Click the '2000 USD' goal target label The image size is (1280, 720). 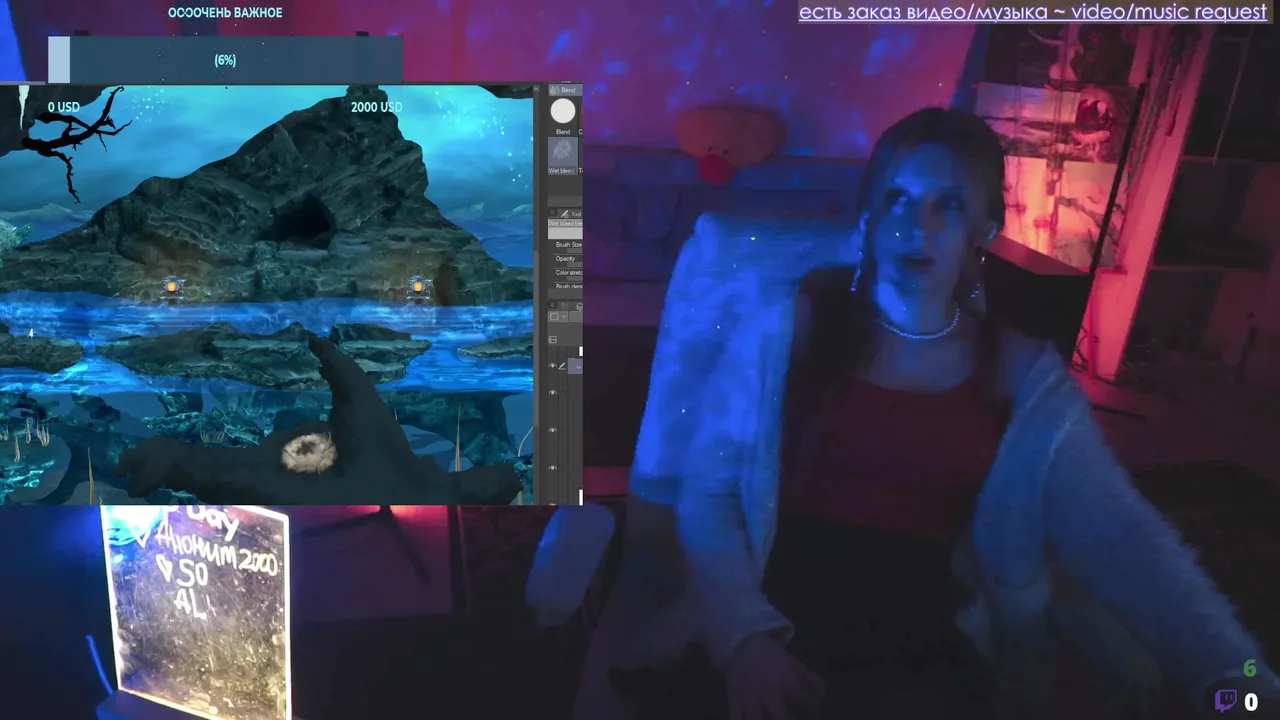[377, 107]
